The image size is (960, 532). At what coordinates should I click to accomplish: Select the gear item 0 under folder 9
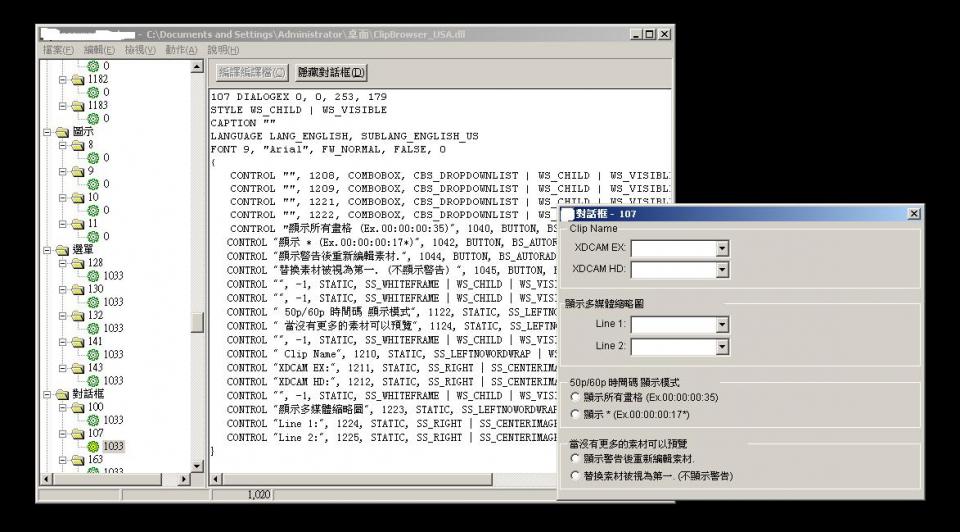[x=93, y=184]
